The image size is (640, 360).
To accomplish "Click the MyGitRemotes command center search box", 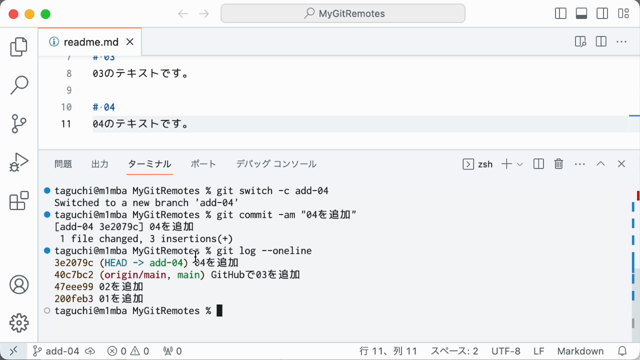I will coord(343,13).
